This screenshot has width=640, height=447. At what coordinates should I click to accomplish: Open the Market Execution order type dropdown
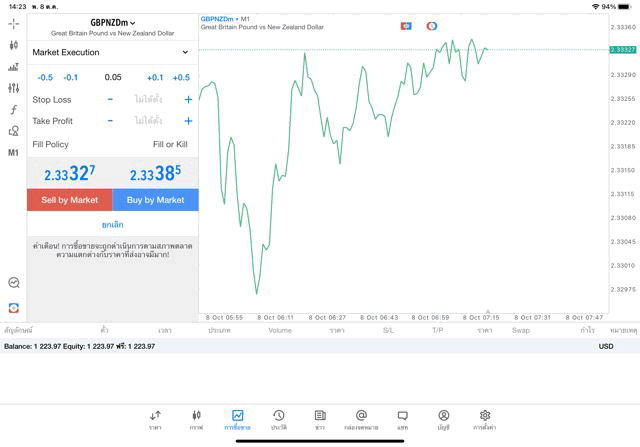pos(111,52)
